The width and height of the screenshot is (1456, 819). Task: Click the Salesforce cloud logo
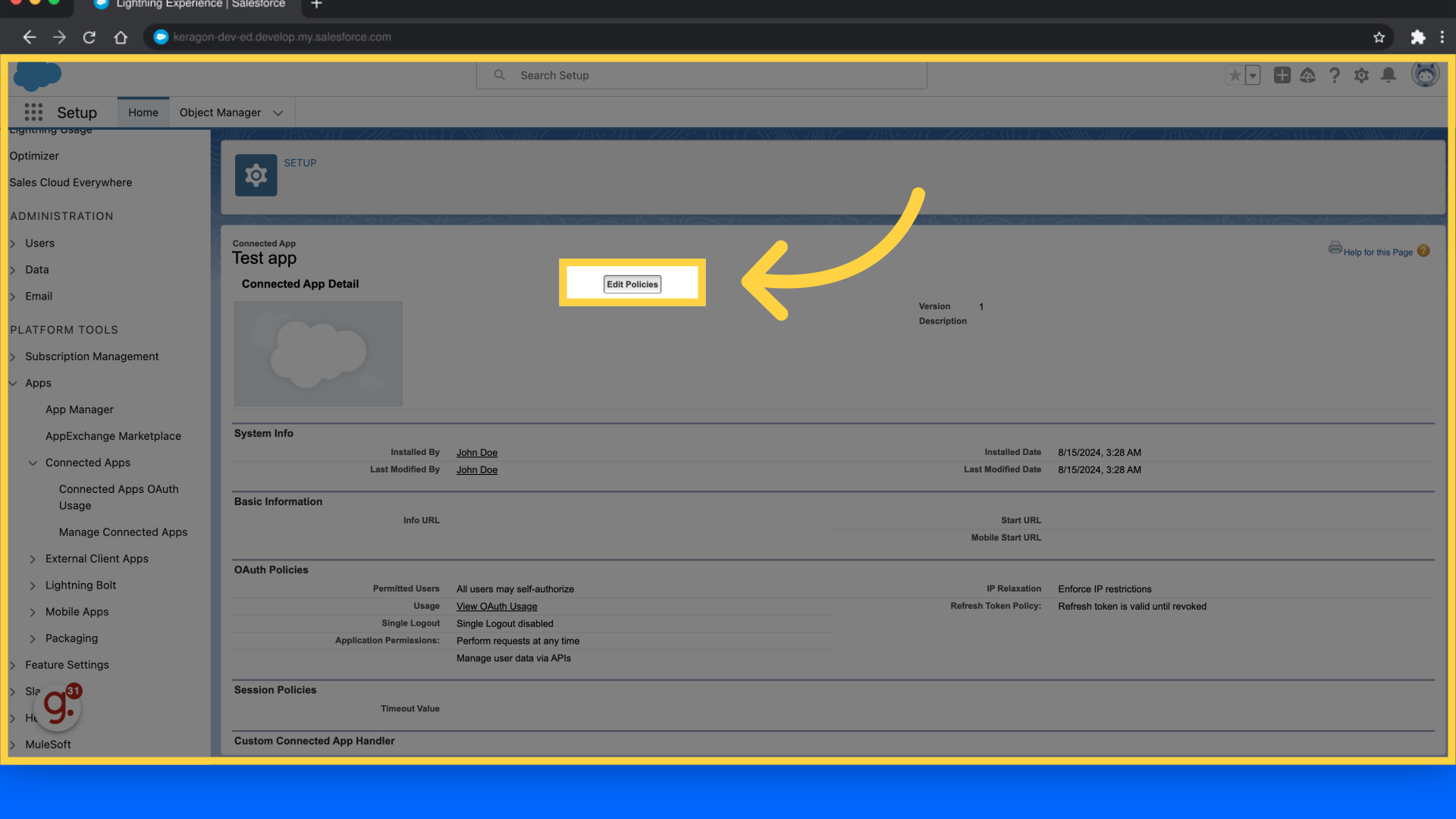(37, 75)
